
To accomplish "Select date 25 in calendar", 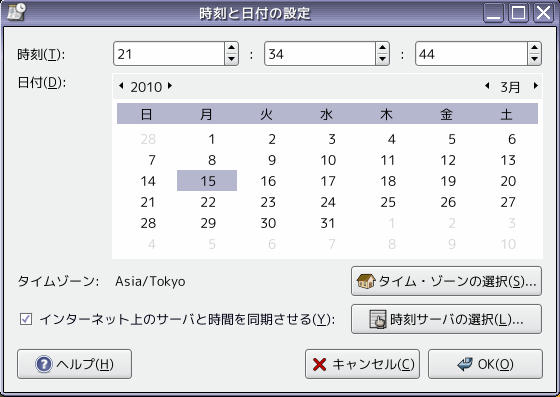I will [x=388, y=202].
